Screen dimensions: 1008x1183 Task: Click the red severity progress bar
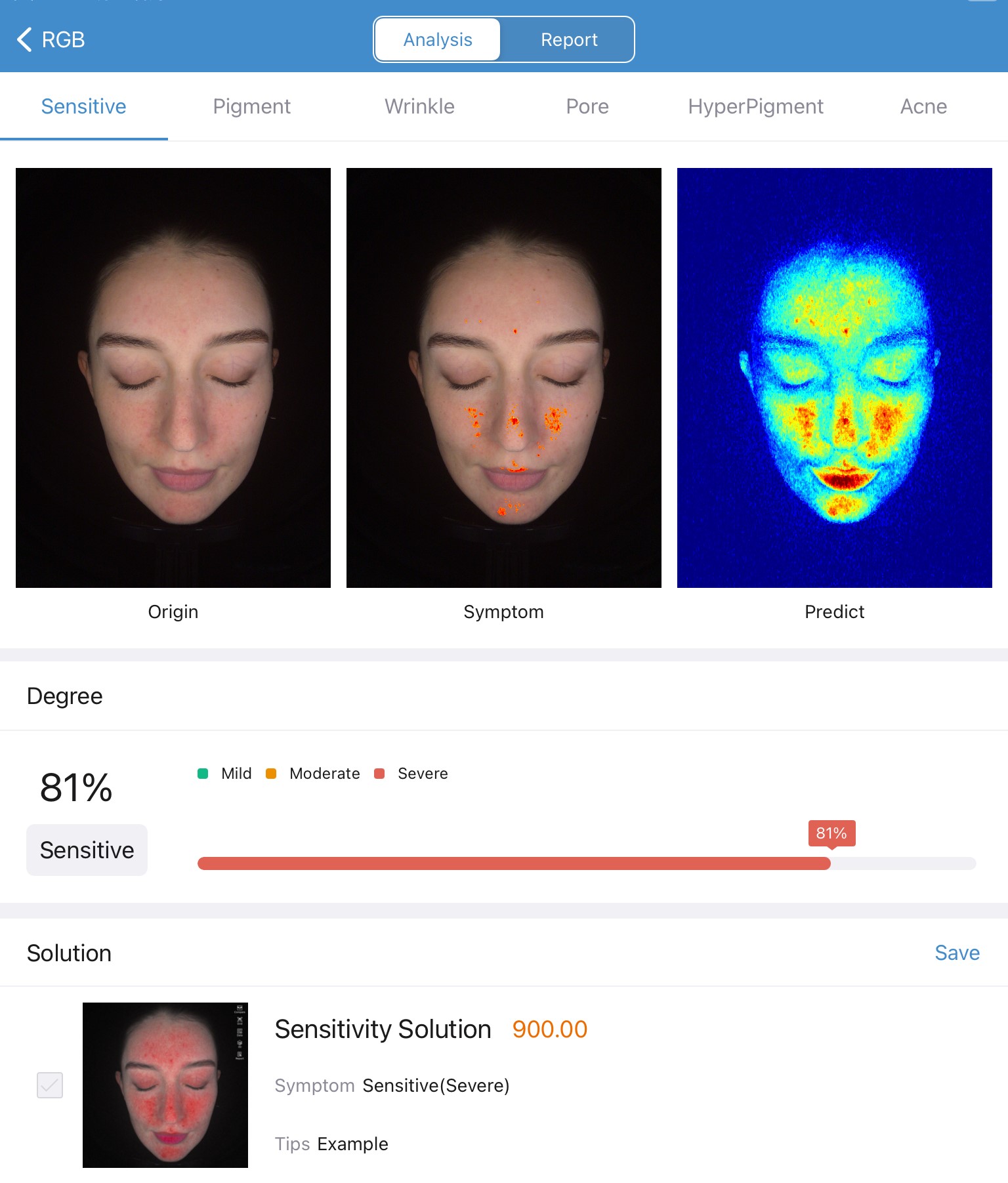click(514, 863)
